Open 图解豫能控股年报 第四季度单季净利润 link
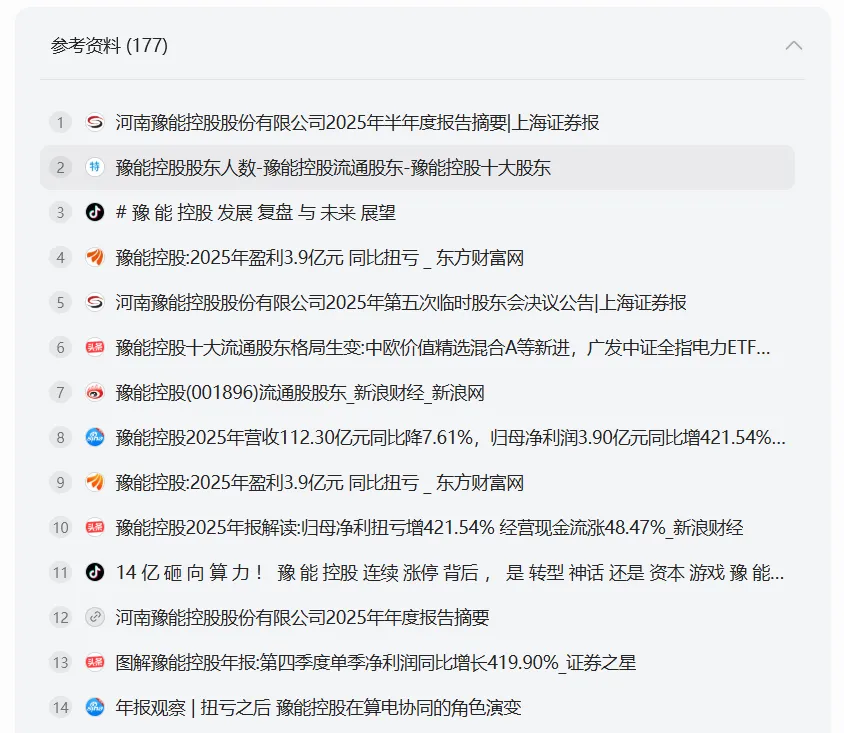 (x=375, y=662)
